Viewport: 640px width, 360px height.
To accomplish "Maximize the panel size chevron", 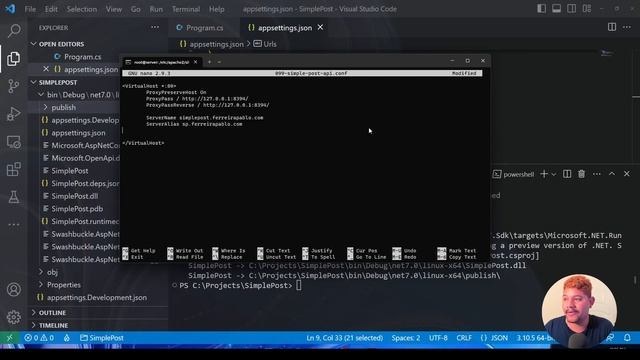I will pyautogui.click(x=612, y=174).
